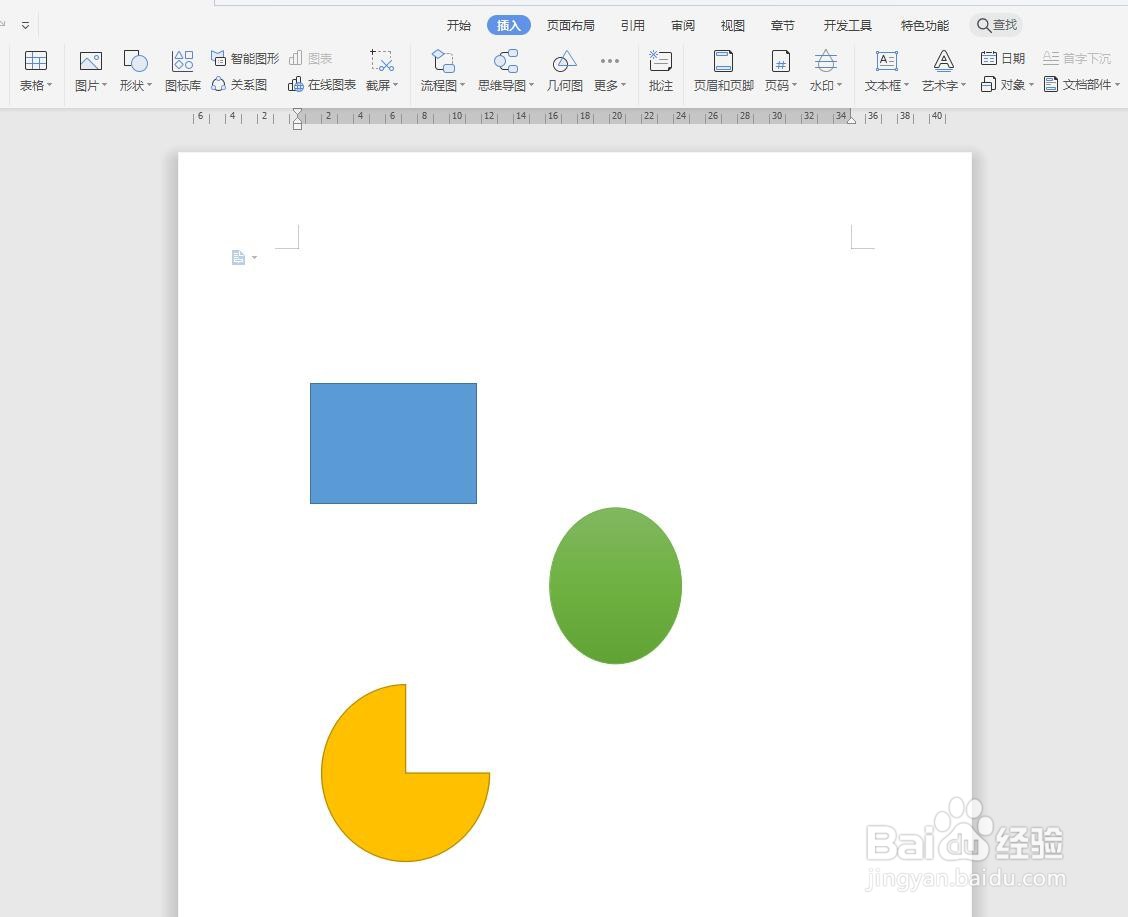Image resolution: width=1128 pixels, height=917 pixels.
Task: Click the 查找 search button
Action: tap(996, 25)
